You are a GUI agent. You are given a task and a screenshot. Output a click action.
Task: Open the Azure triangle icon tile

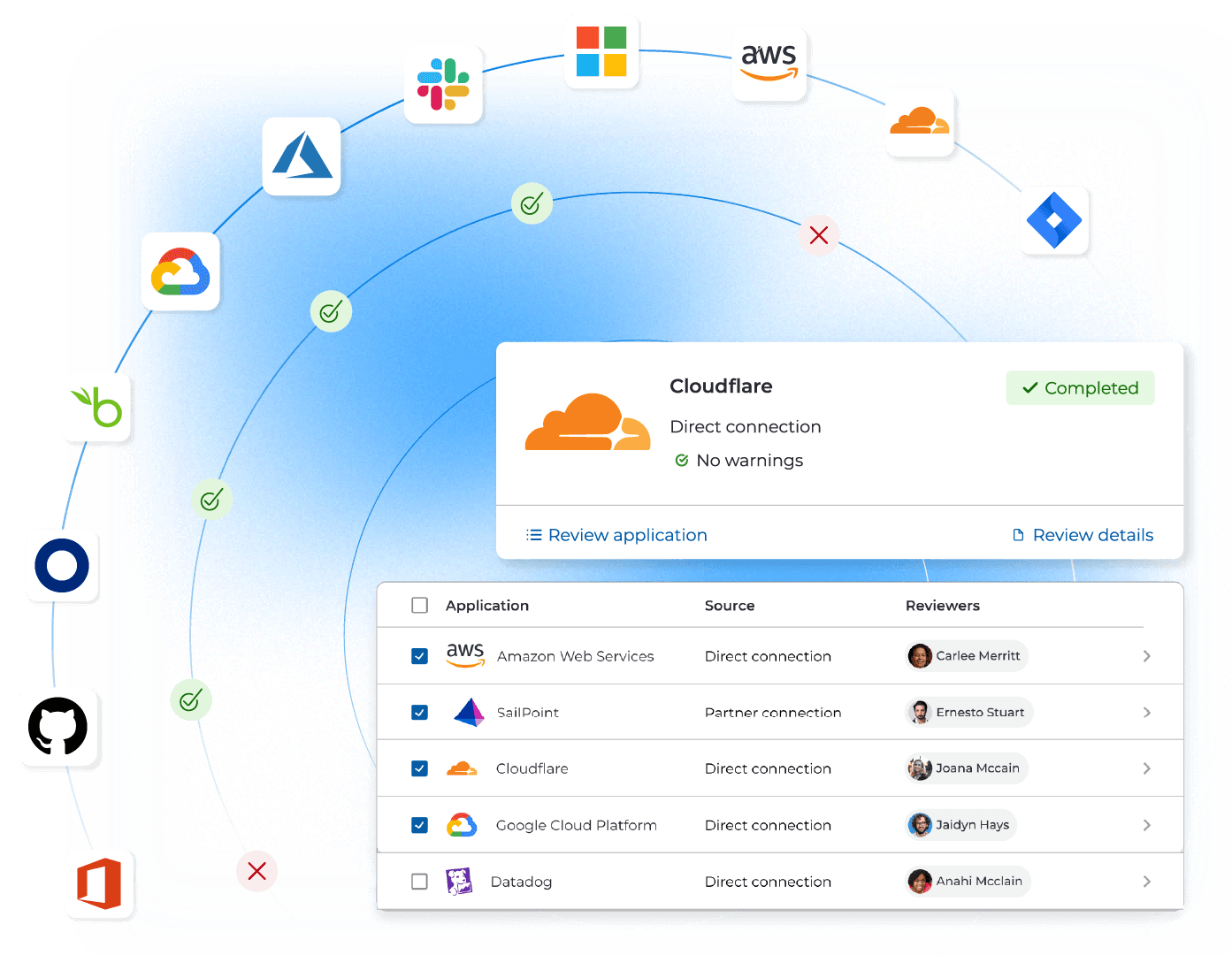click(302, 156)
